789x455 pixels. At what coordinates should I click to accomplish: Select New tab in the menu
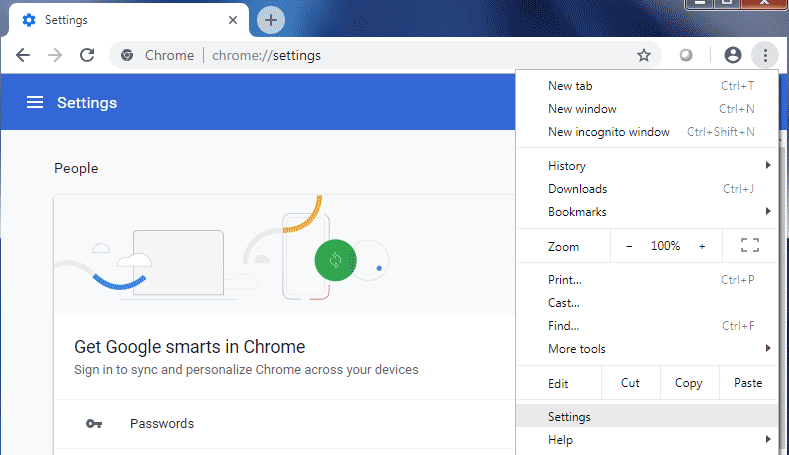click(x=647, y=86)
